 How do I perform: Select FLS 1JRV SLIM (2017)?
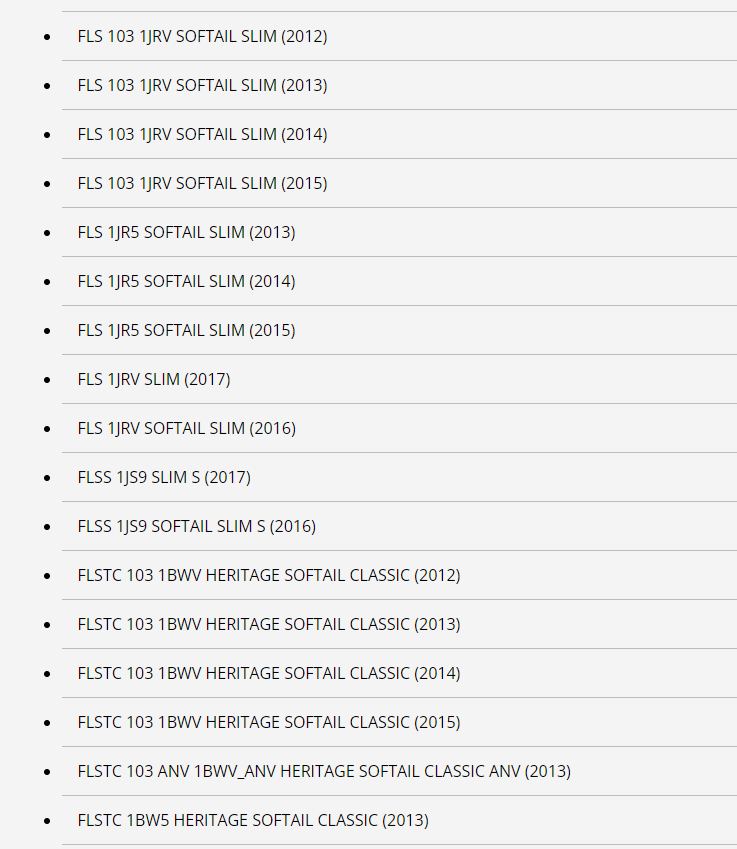click(154, 380)
